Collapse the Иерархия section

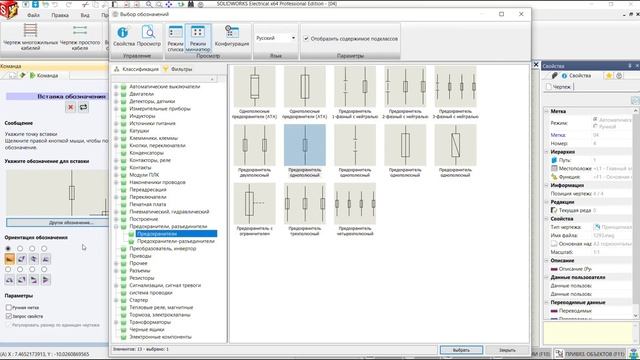(547, 151)
